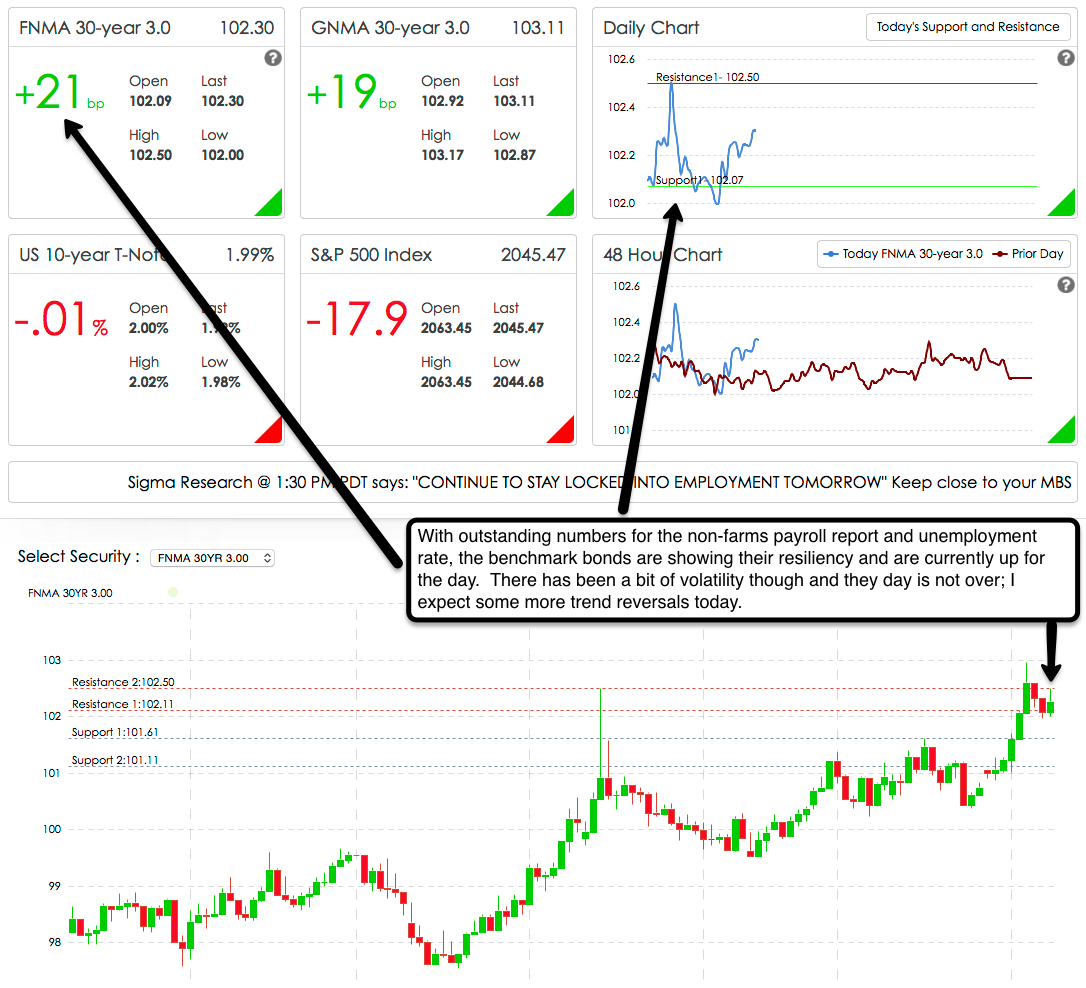Open the Daily Chart help icon
Screen dimensions: 1086x988
(x=1065, y=59)
